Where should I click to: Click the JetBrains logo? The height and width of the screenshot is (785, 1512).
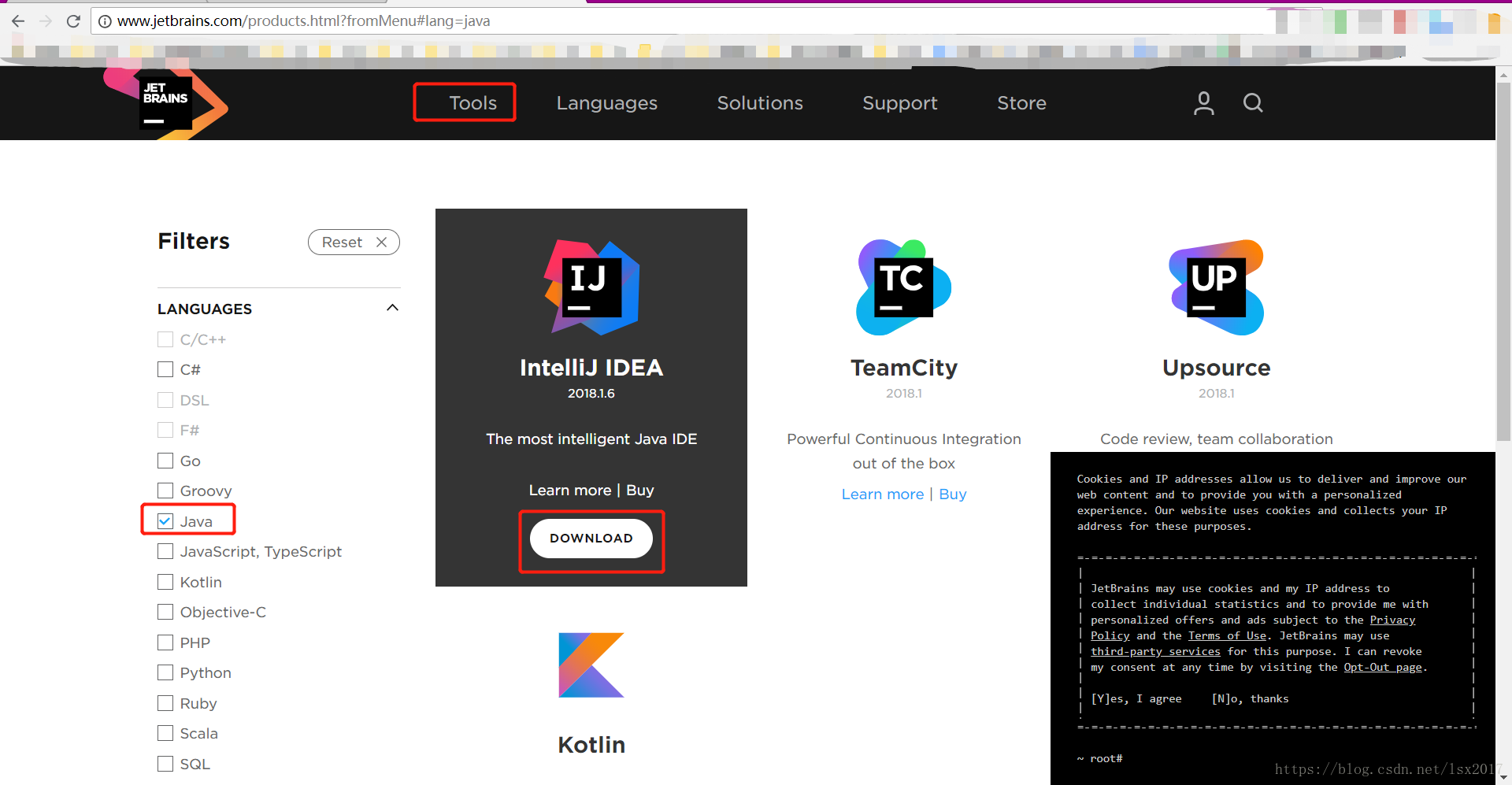[x=166, y=104]
